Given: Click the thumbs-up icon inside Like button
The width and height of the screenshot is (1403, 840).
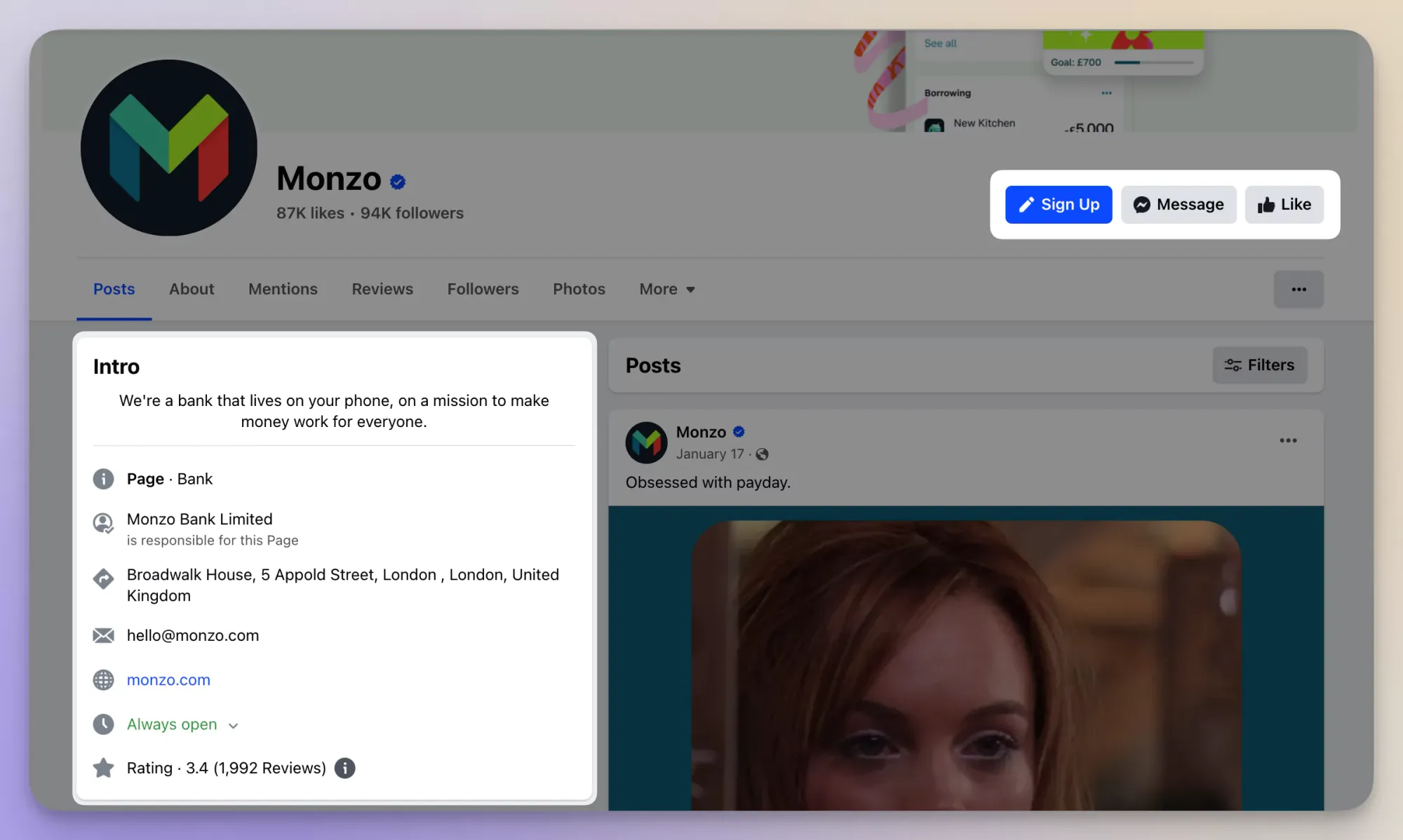Looking at the screenshot, I should pyautogui.click(x=1266, y=205).
